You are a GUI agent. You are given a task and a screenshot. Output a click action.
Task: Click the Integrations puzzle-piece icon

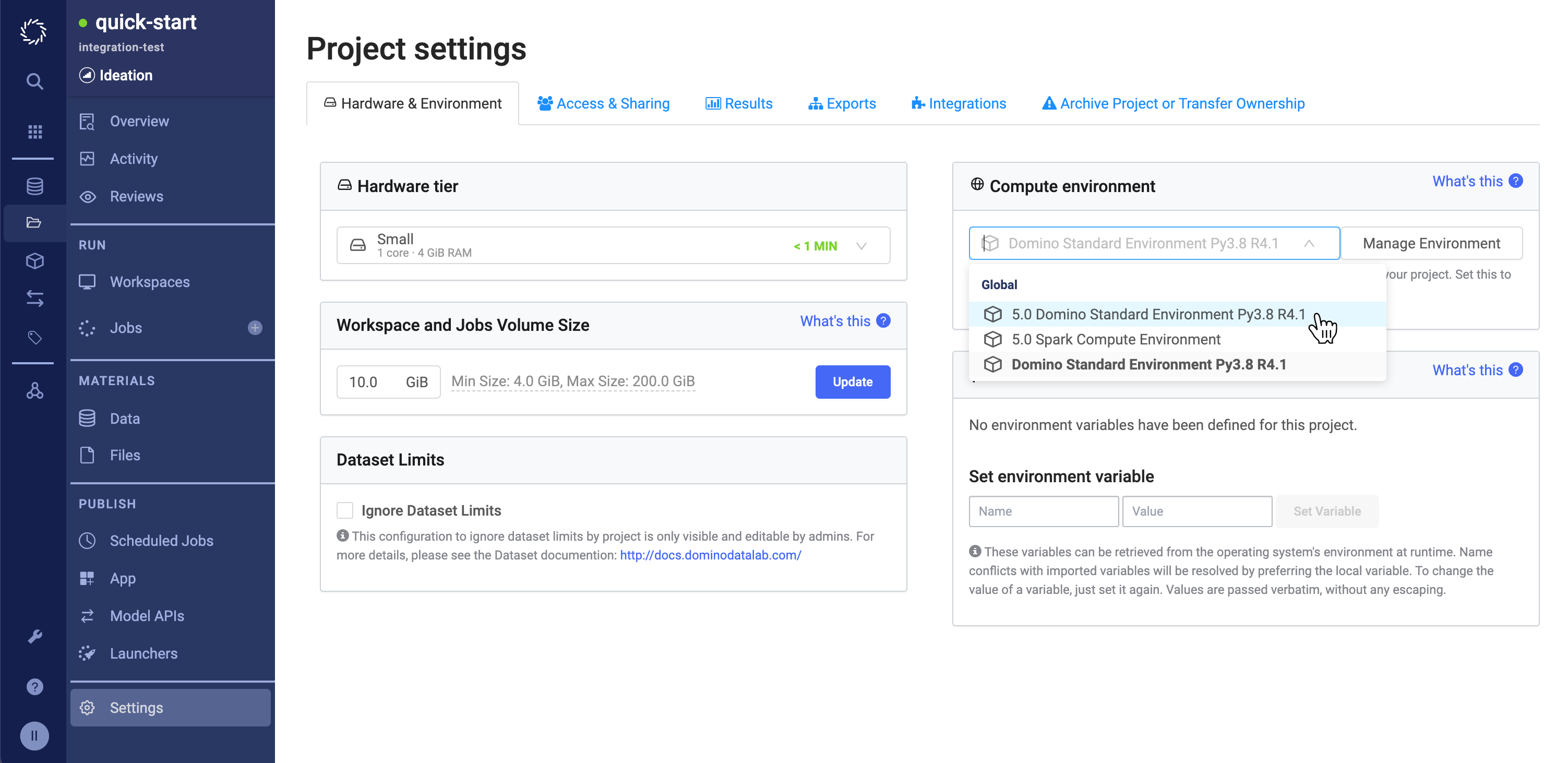[x=916, y=103]
